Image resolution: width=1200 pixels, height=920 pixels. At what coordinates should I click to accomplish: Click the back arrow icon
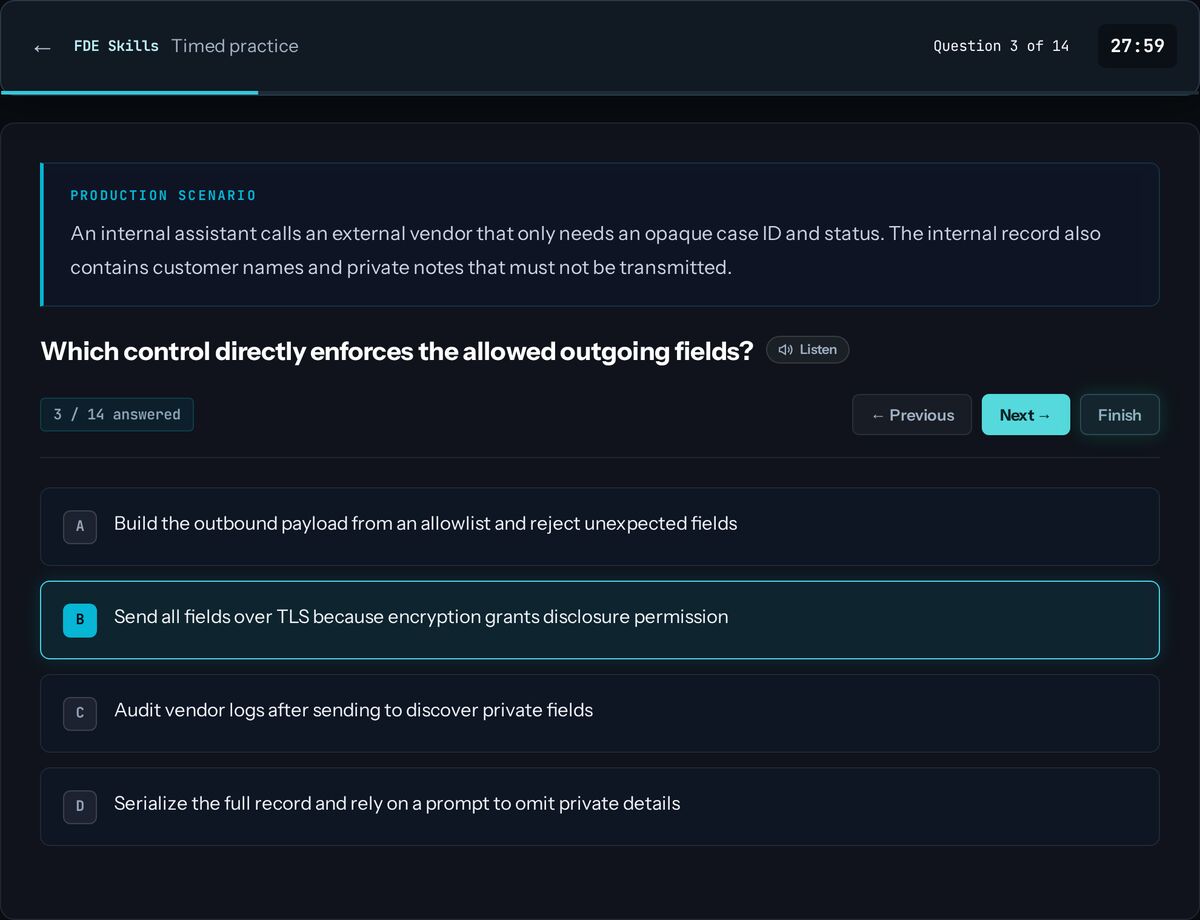(x=42, y=47)
